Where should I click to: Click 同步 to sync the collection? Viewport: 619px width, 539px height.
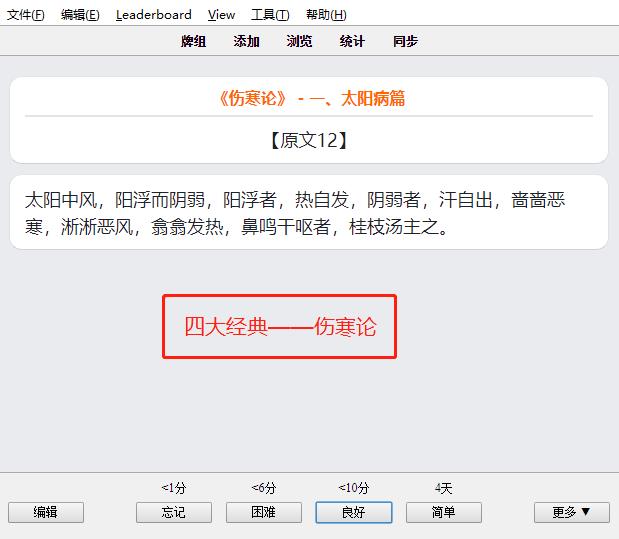405,41
